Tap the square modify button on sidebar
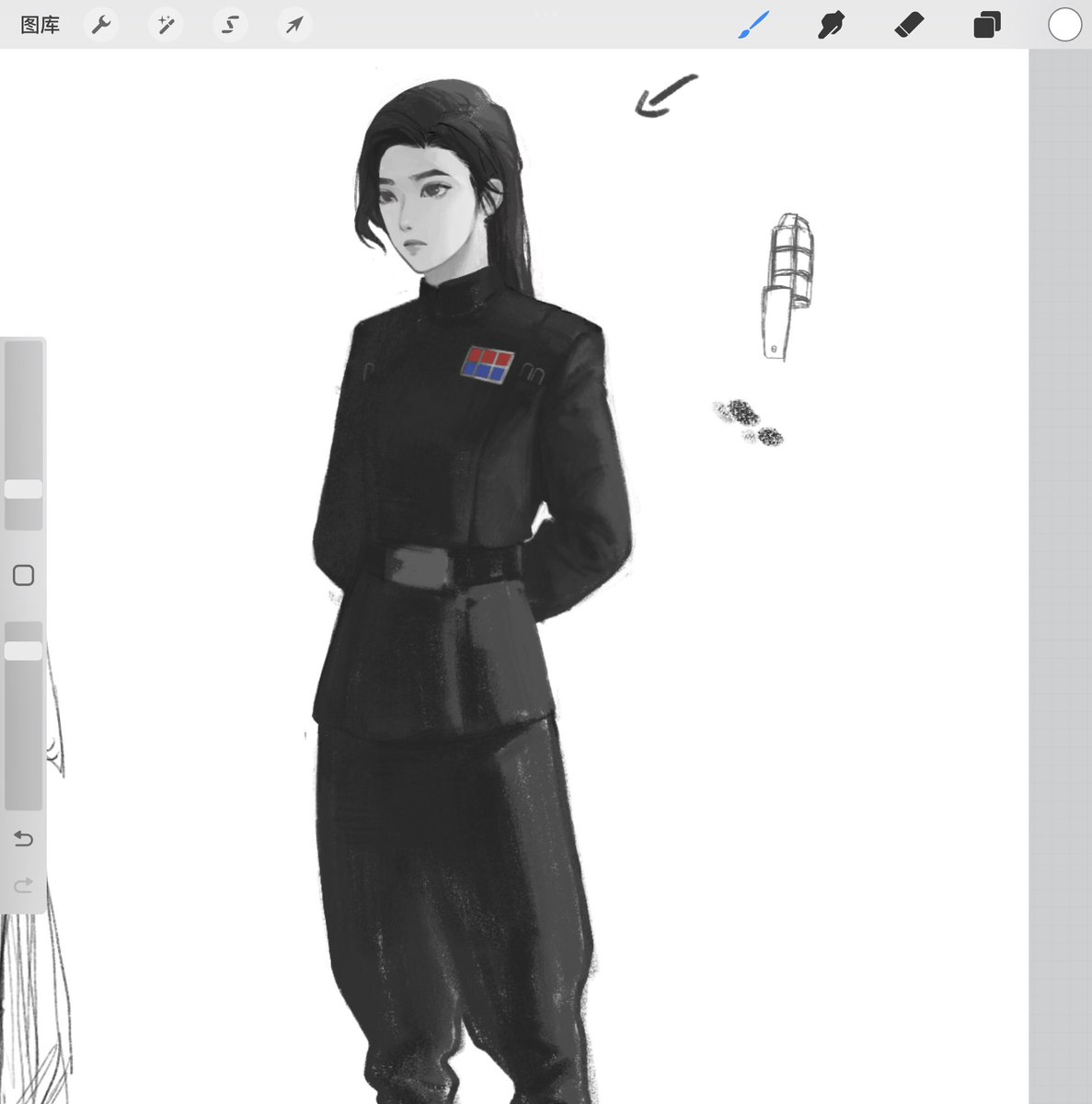 tap(24, 576)
